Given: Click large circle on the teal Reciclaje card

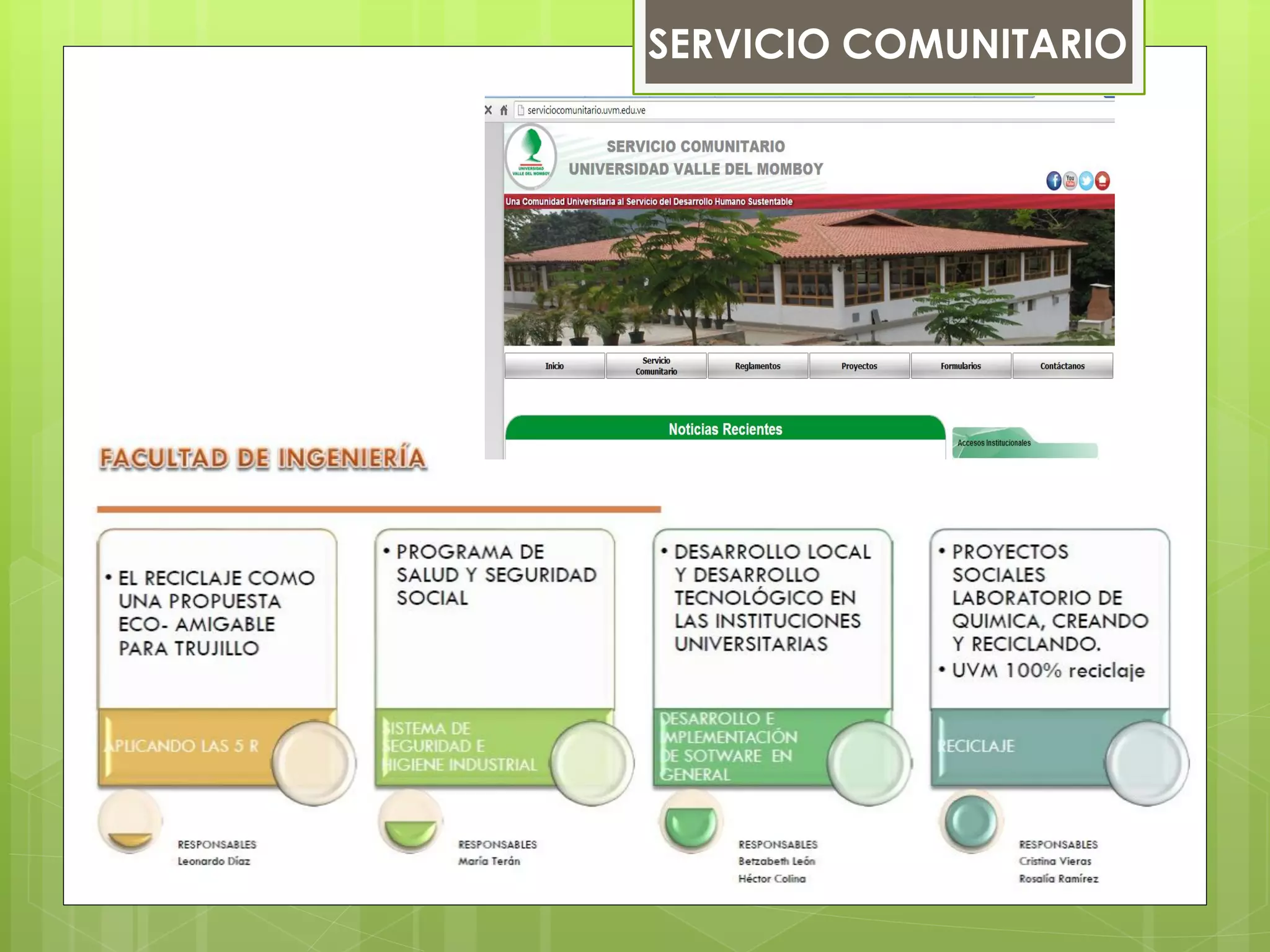Looking at the screenshot, I should [x=1147, y=763].
